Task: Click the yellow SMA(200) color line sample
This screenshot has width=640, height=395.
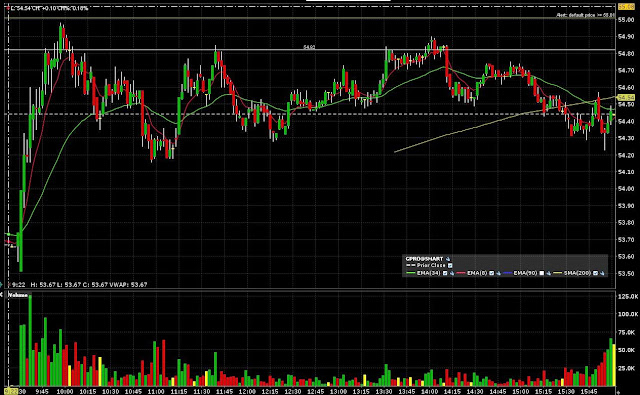Action: 558,273
